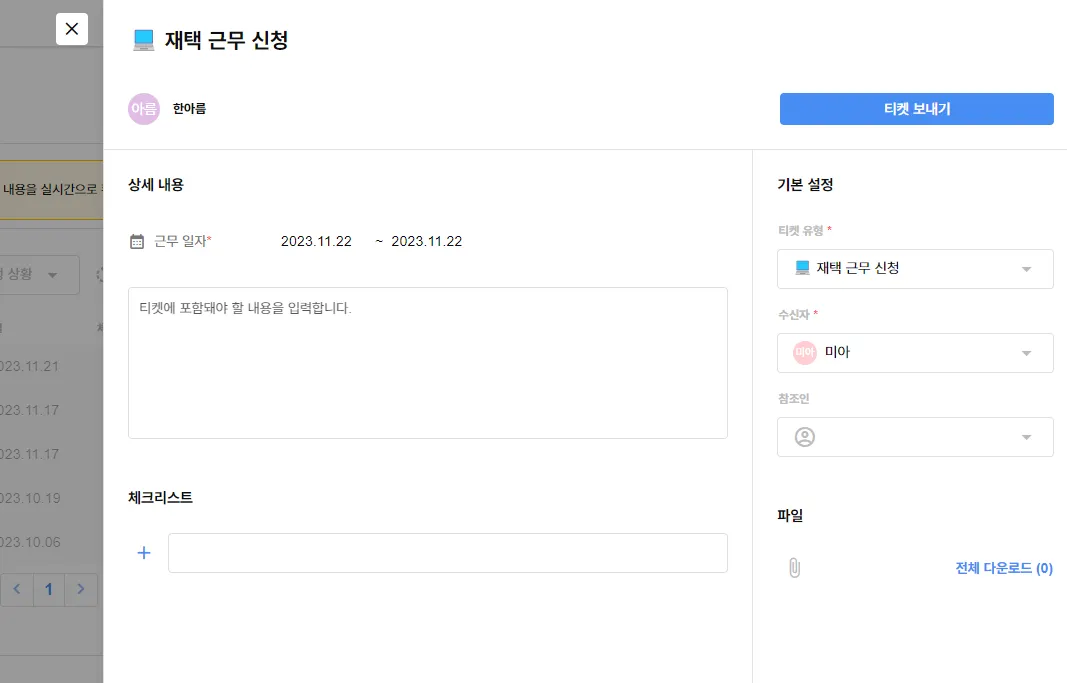Viewport: 1067px width, 683px height.
Task: Open the 수신자 dropdown arrow
Action: 1026,353
